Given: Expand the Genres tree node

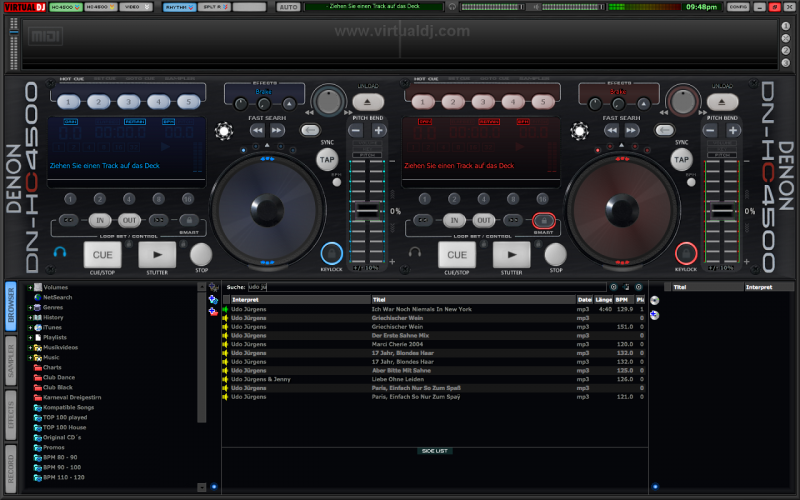Looking at the screenshot, I should [x=30, y=308].
